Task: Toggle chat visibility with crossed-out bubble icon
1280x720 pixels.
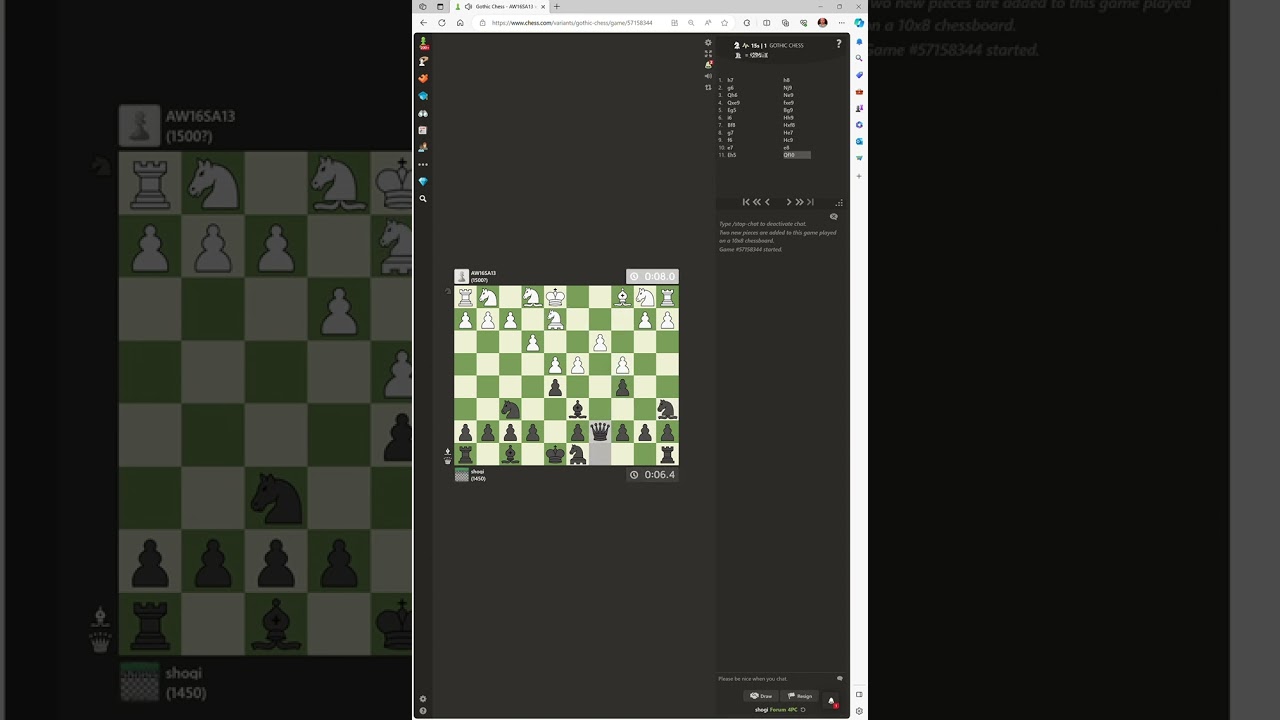Action: point(834,216)
